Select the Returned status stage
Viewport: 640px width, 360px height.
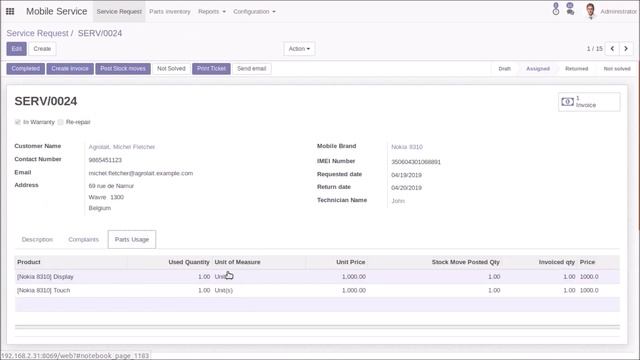click(576, 69)
